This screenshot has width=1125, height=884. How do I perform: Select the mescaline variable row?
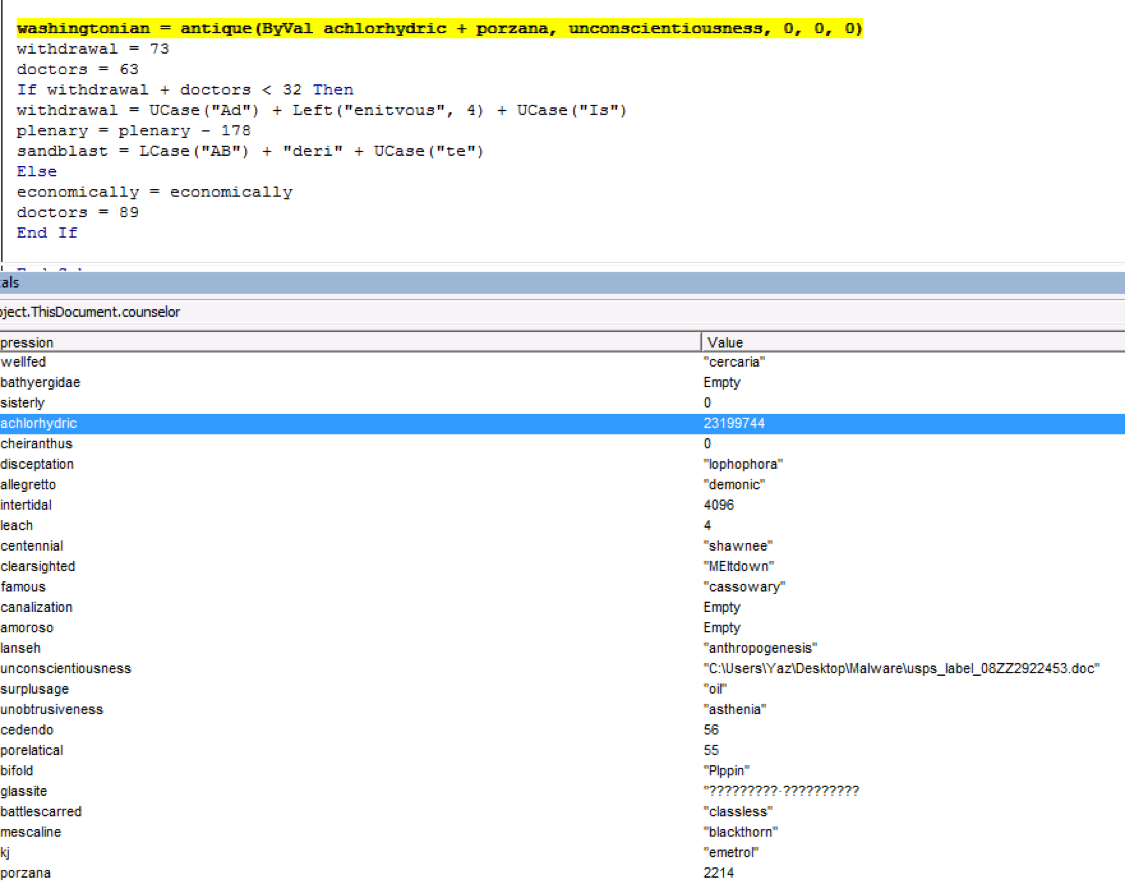(x=562, y=832)
